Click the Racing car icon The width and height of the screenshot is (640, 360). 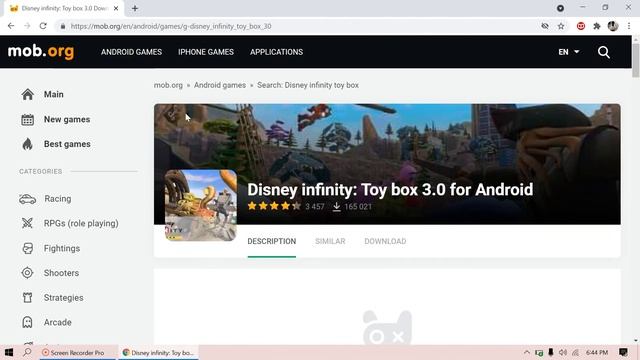click(x=27, y=199)
